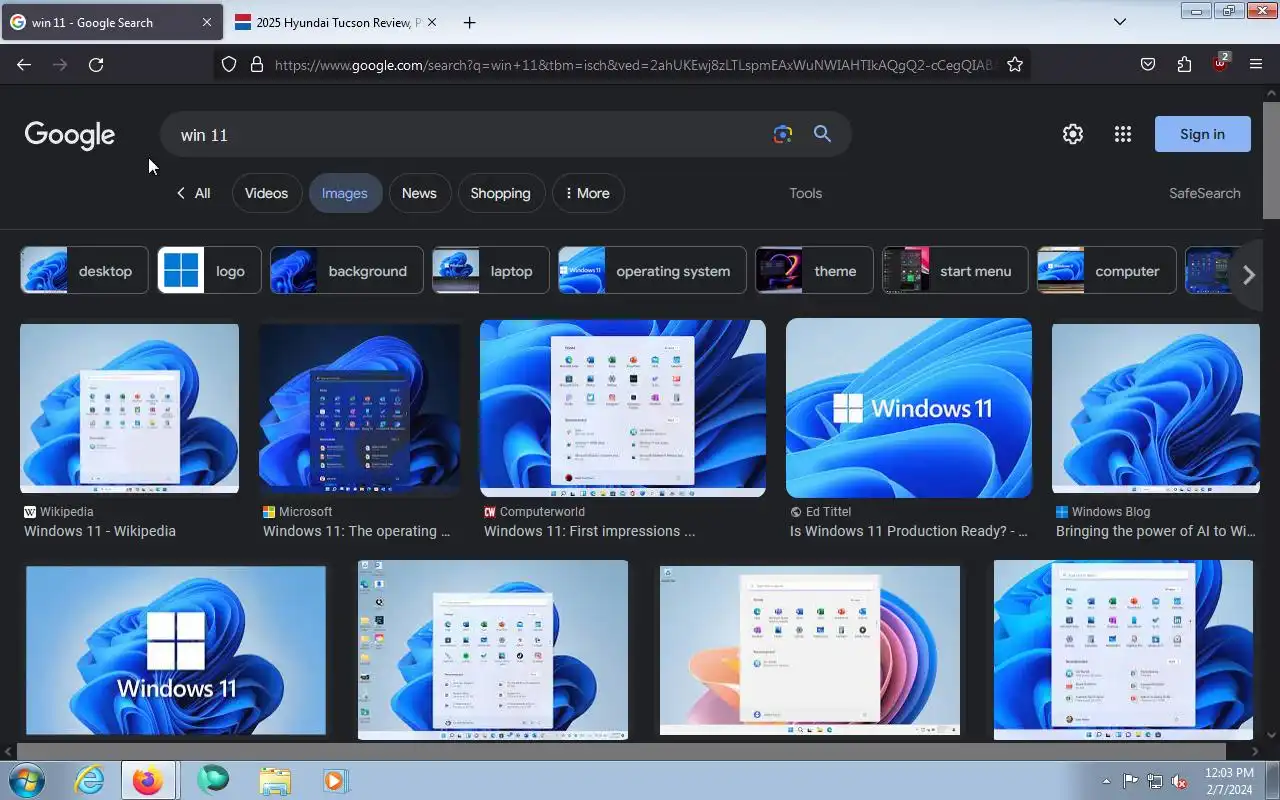Open the shield tracking protection icon
The width and height of the screenshot is (1280, 800).
pyautogui.click(x=229, y=64)
